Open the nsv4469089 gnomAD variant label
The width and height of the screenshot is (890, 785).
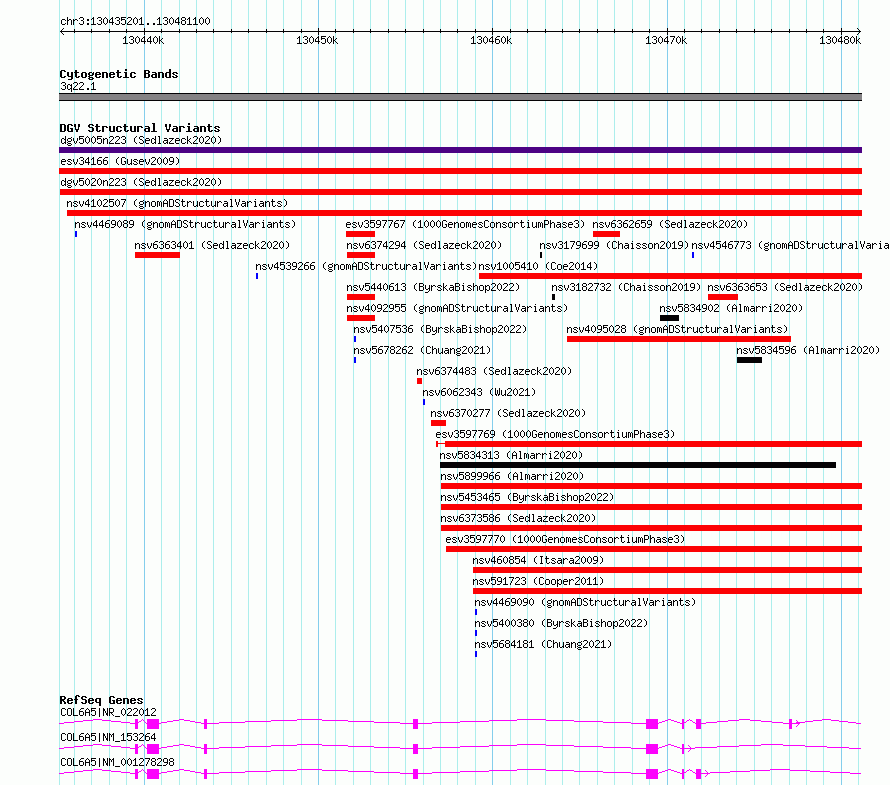pyautogui.click(x=185, y=224)
